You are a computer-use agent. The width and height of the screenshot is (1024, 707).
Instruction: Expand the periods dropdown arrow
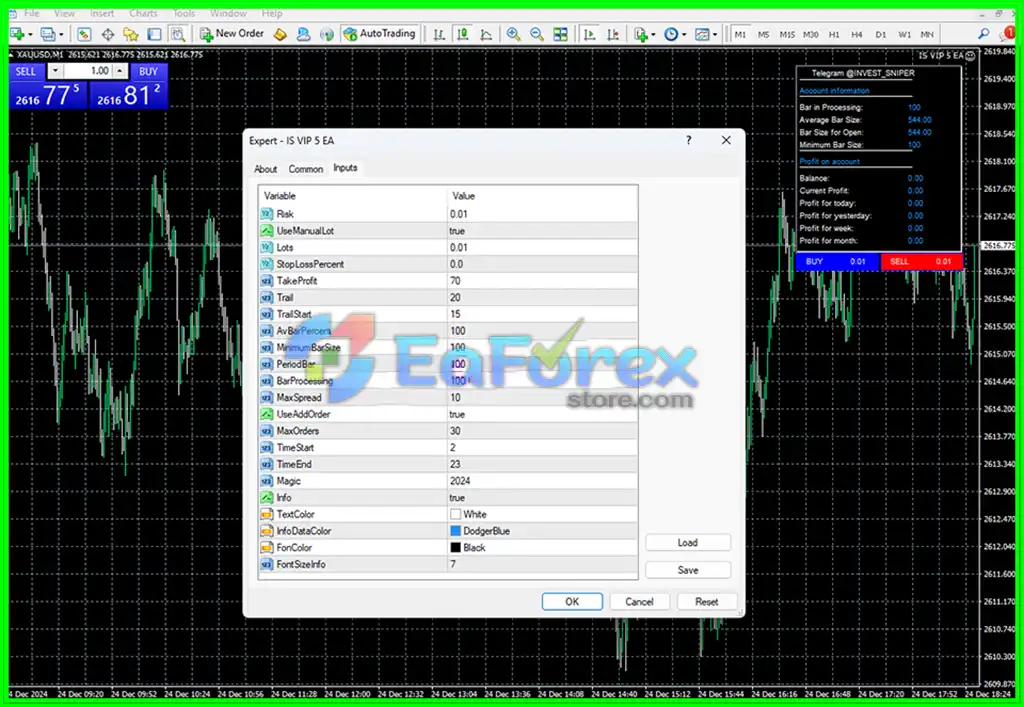tap(684, 35)
